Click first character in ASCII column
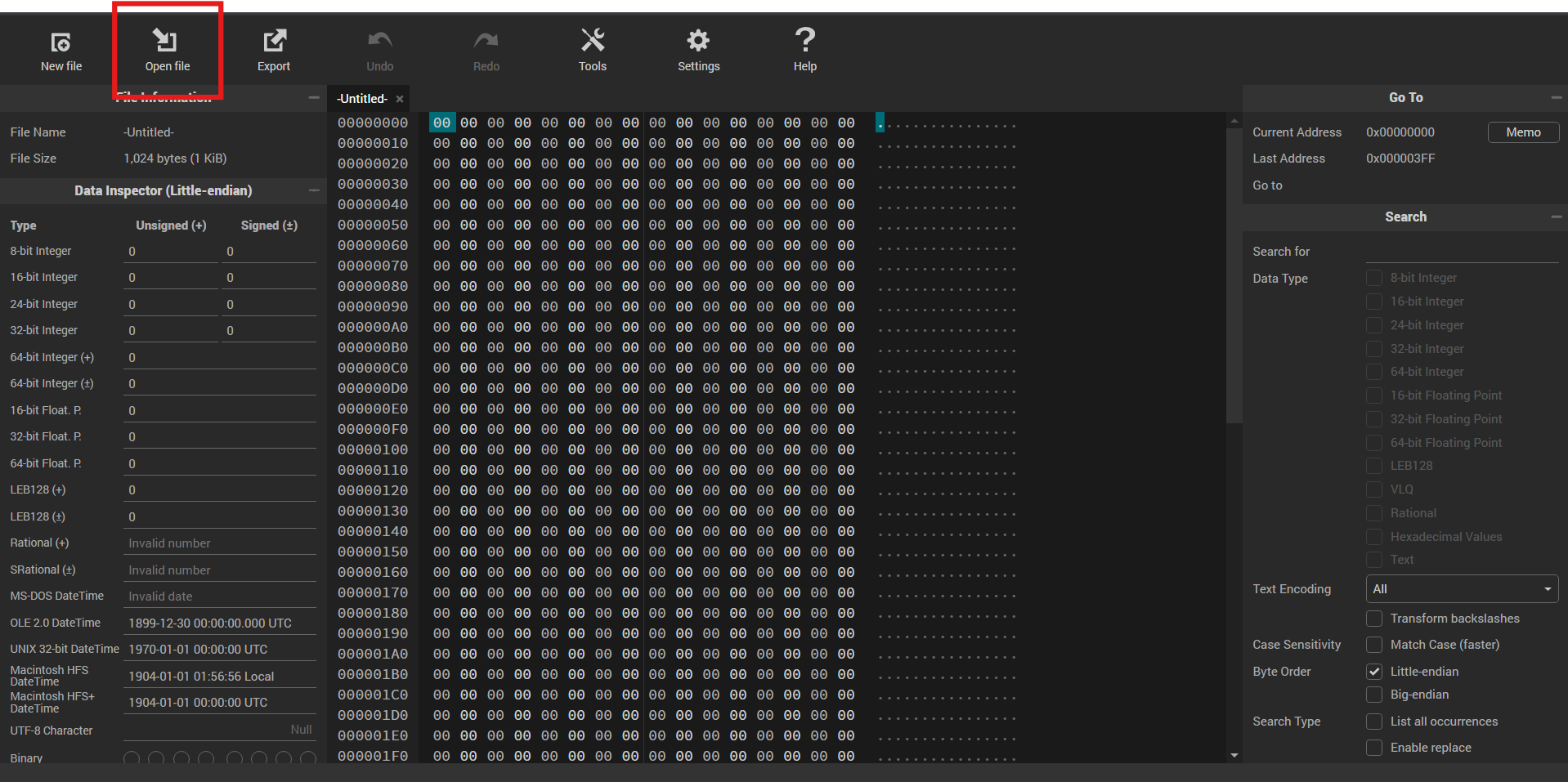1568x782 pixels. (x=880, y=123)
